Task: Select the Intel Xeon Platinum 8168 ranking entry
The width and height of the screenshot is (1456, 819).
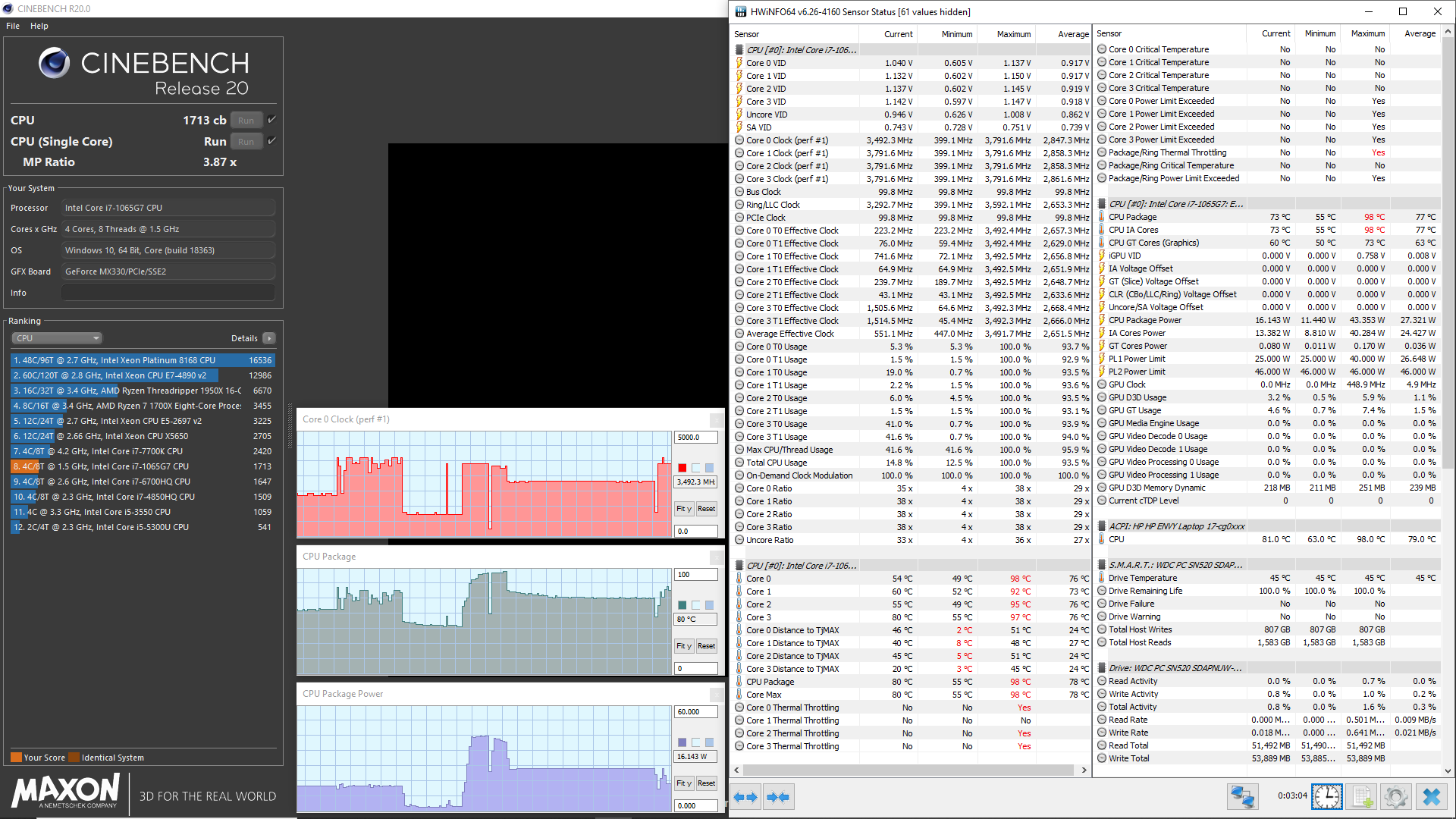Action: 143,360
